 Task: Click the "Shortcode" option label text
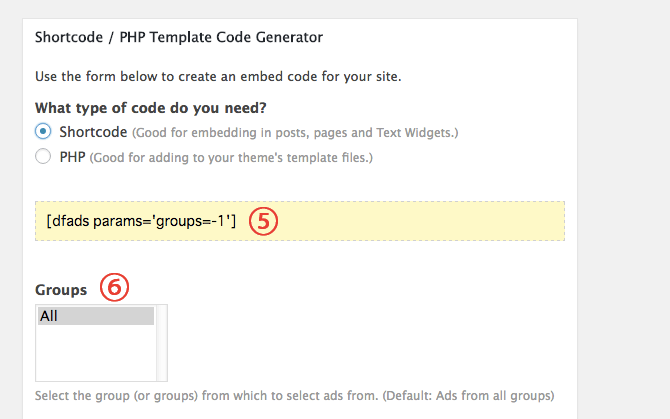click(93, 132)
